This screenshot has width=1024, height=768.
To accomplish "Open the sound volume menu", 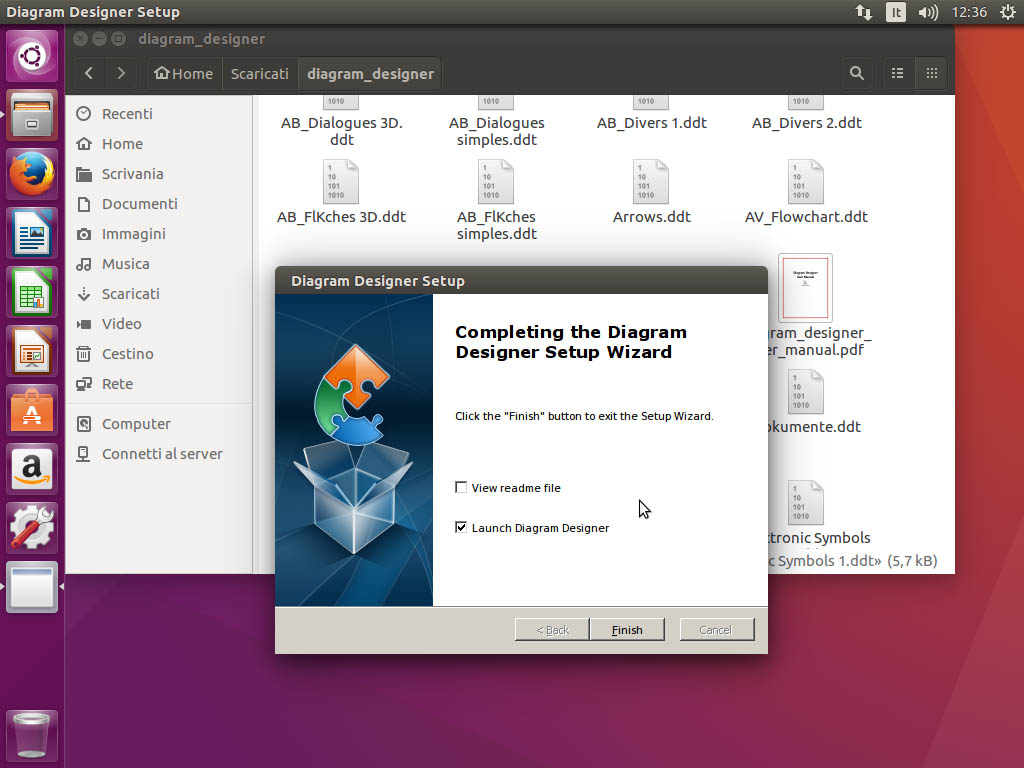I will click(x=928, y=12).
